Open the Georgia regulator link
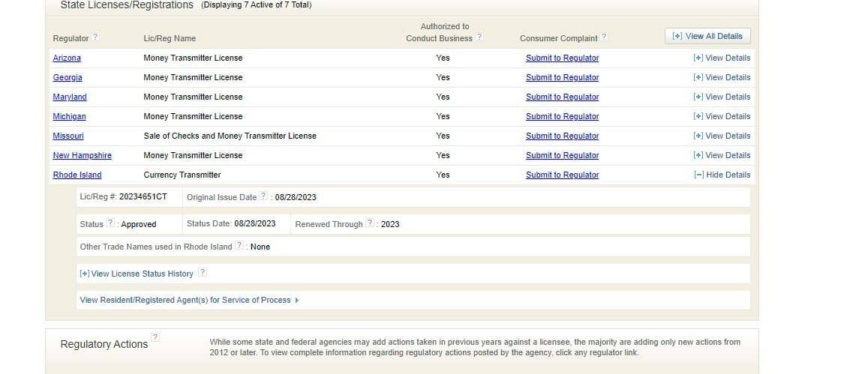Image resolution: width=850 pixels, height=374 pixels. (67, 78)
